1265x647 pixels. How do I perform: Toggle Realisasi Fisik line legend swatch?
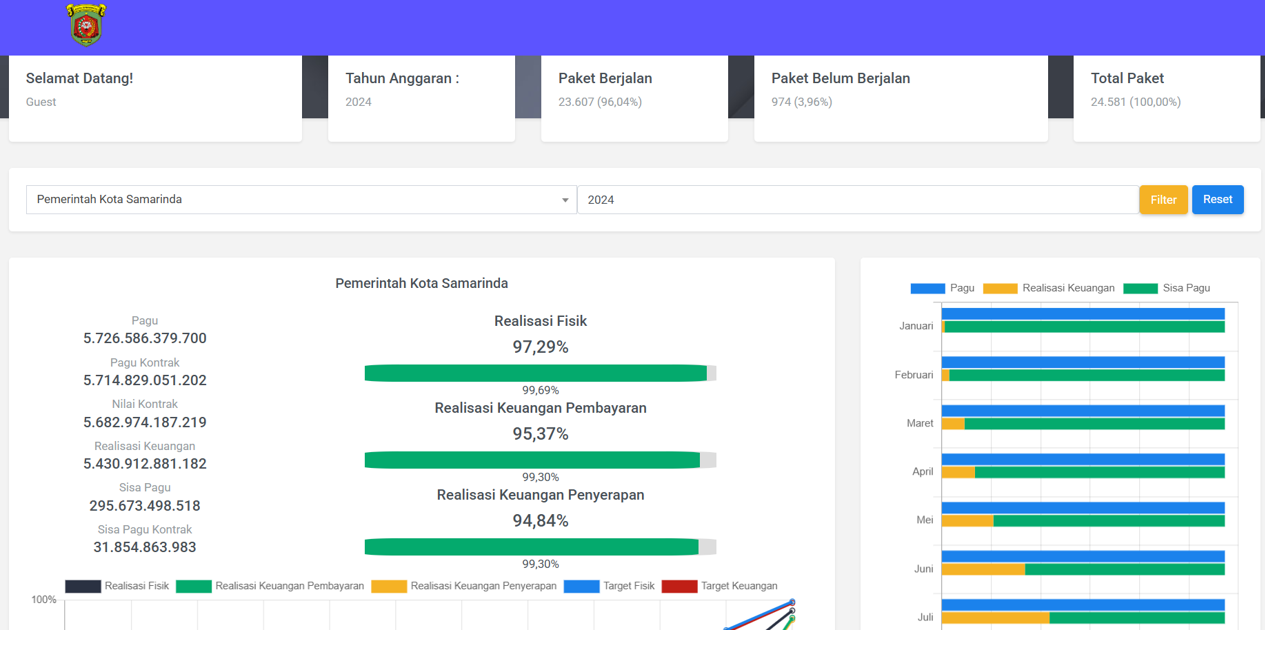83,586
